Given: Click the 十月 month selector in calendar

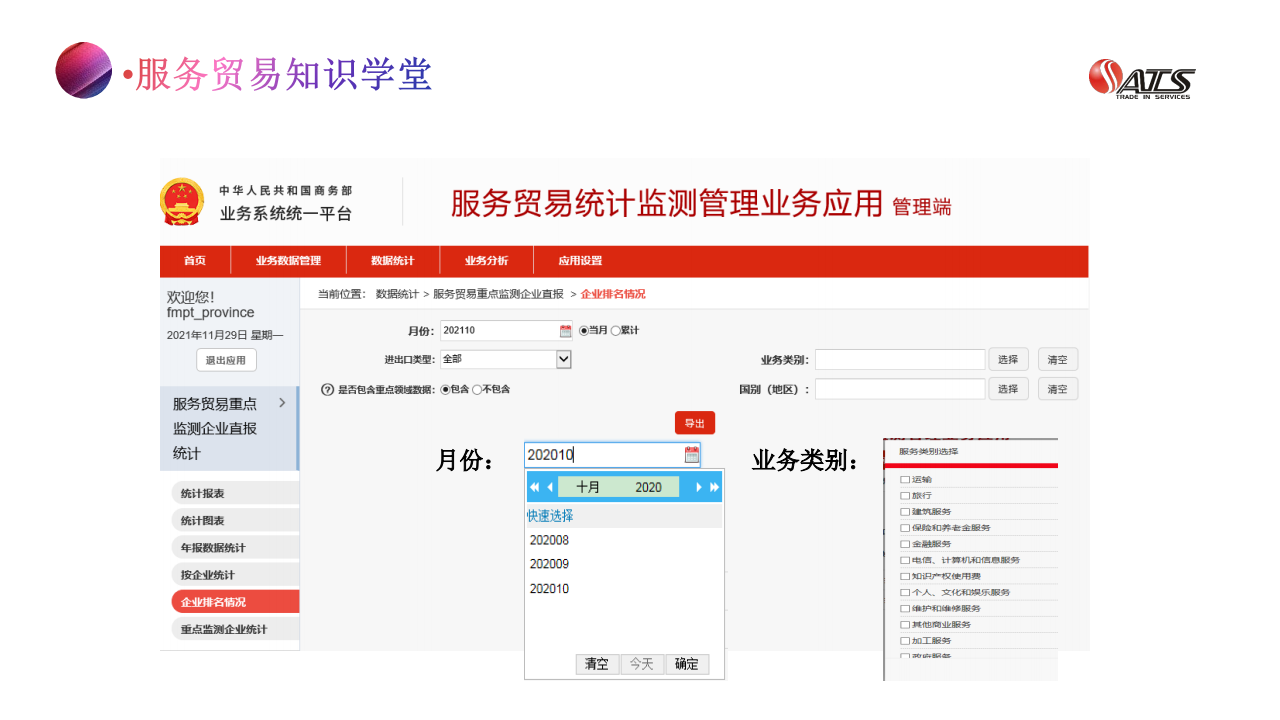Looking at the screenshot, I should [588, 487].
